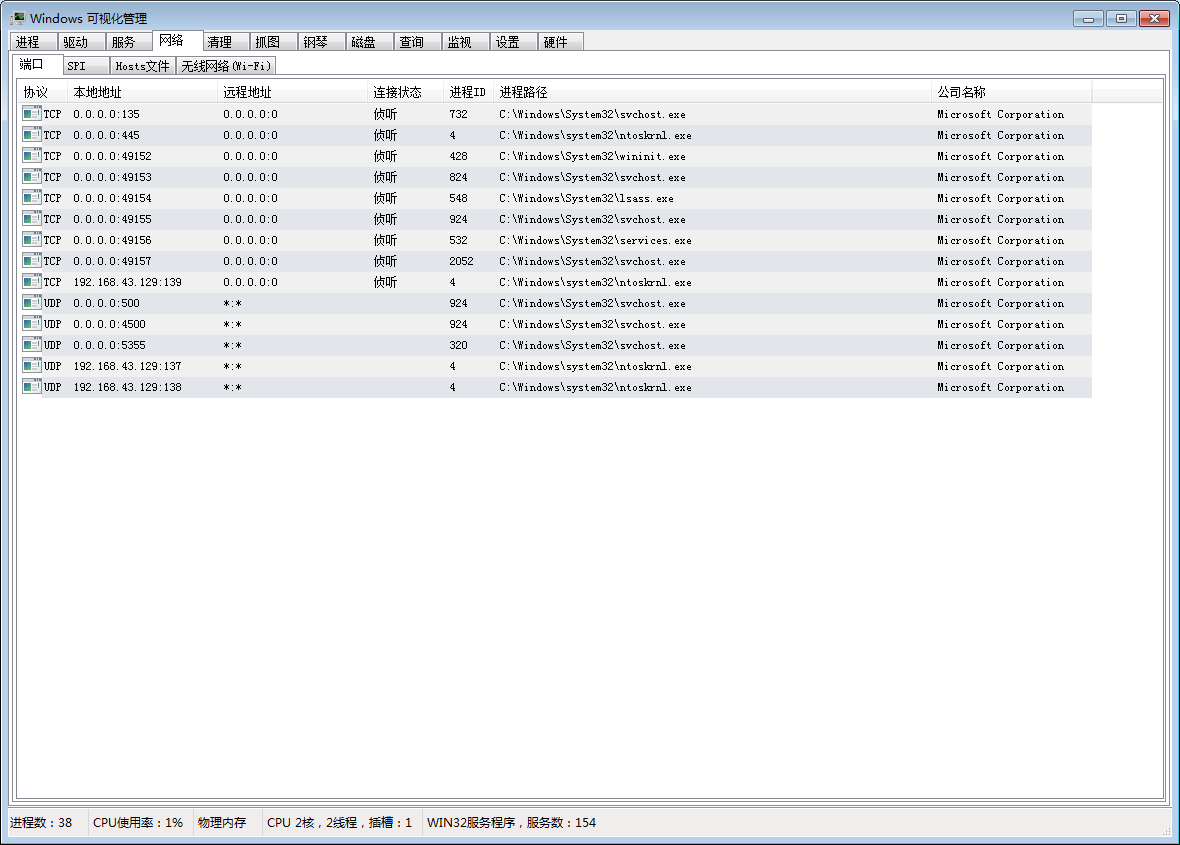Open the 无线网络(Wi-Fi) sub-tab
The height and width of the screenshot is (845, 1180).
point(226,66)
